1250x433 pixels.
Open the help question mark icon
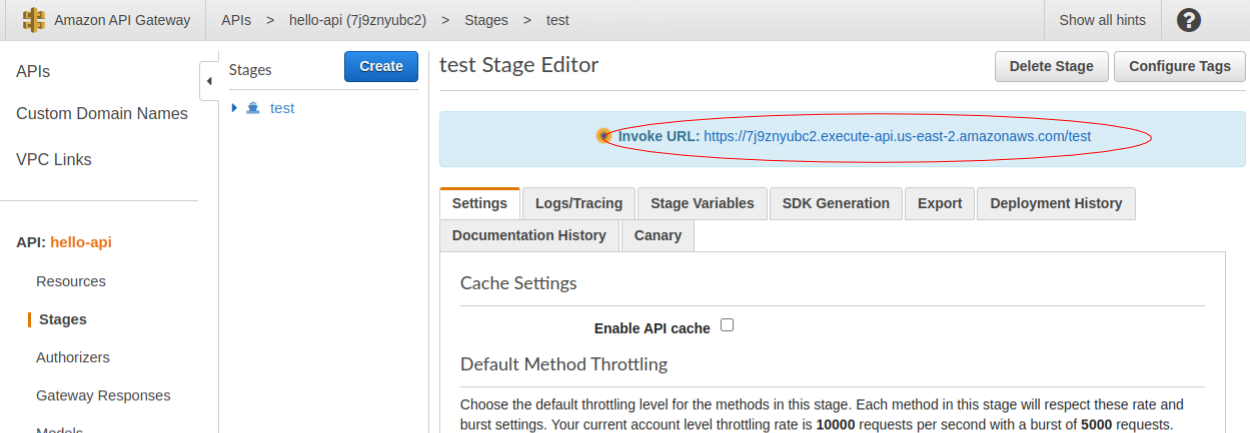tap(1189, 20)
